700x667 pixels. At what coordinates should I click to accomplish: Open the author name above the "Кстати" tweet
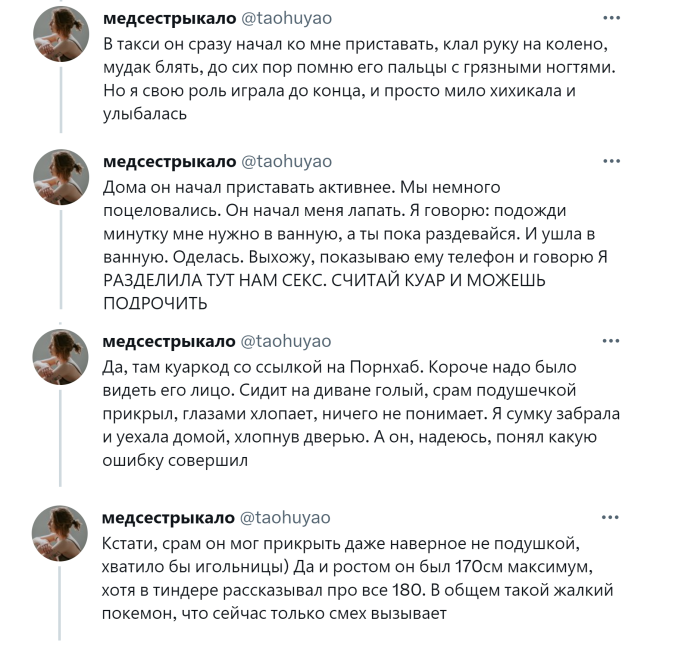coord(169,518)
